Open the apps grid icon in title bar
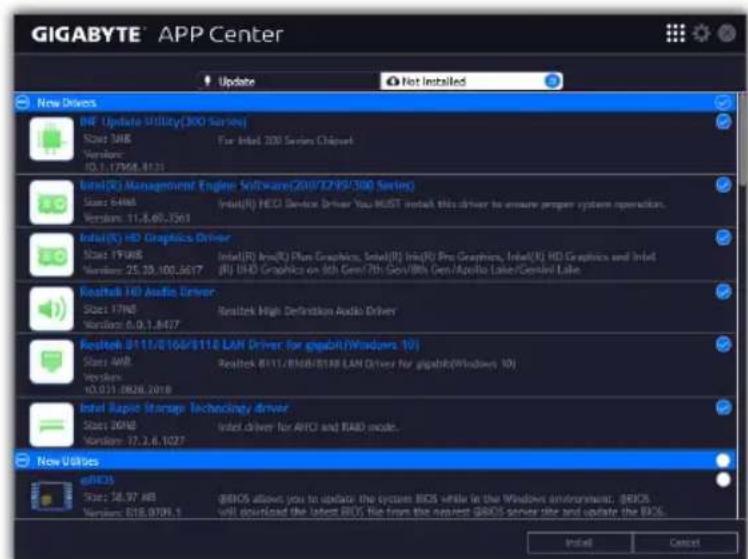Screen dimensions: 748x559 tap(675, 33)
